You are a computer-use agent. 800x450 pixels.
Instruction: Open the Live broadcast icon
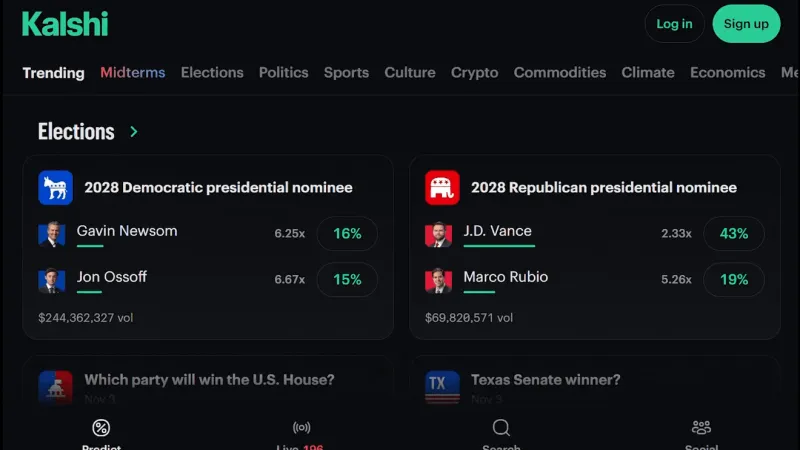[302, 427]
